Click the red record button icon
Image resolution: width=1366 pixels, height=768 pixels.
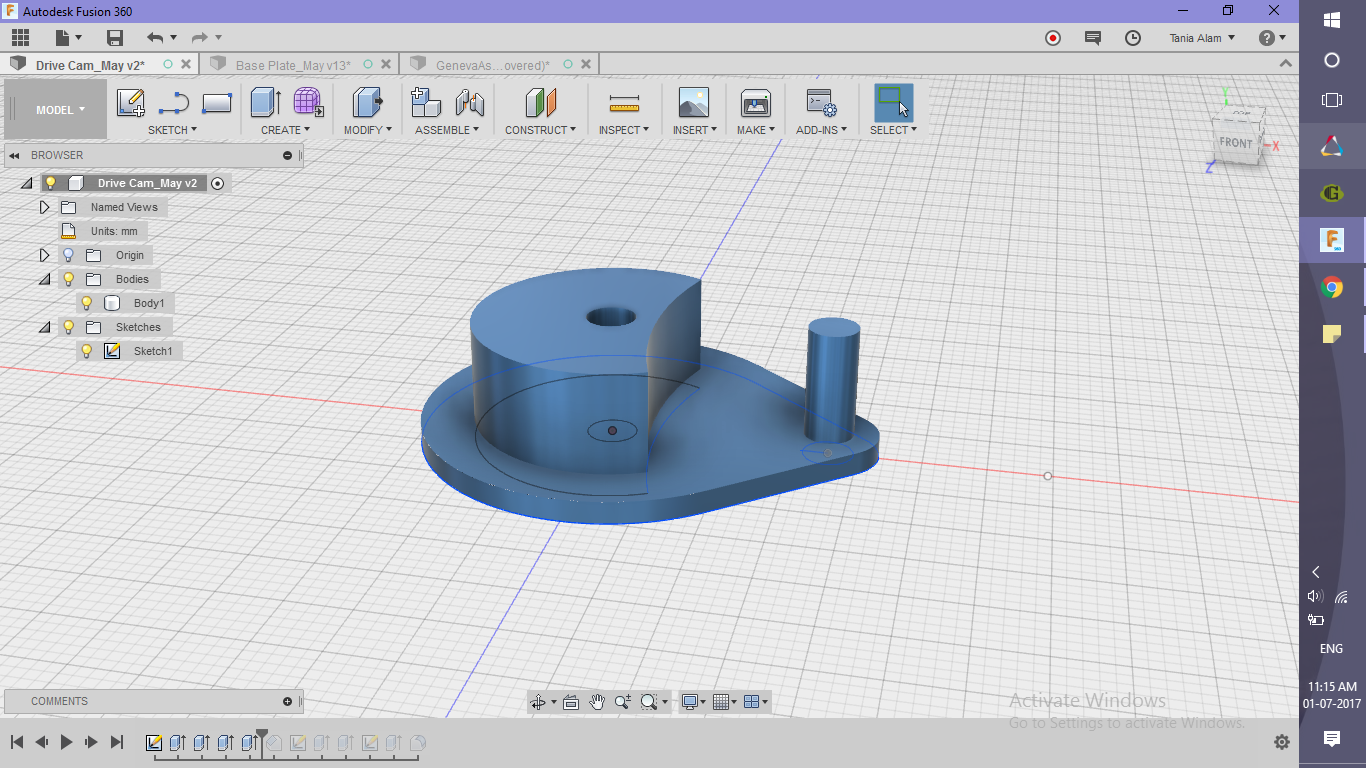point(1053,38)
